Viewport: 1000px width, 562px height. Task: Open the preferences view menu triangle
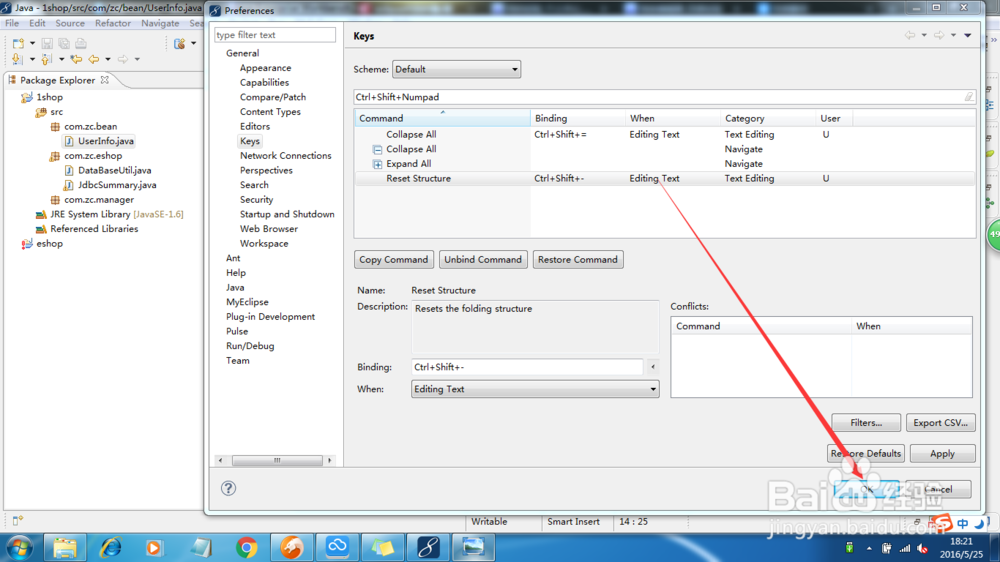967,36
